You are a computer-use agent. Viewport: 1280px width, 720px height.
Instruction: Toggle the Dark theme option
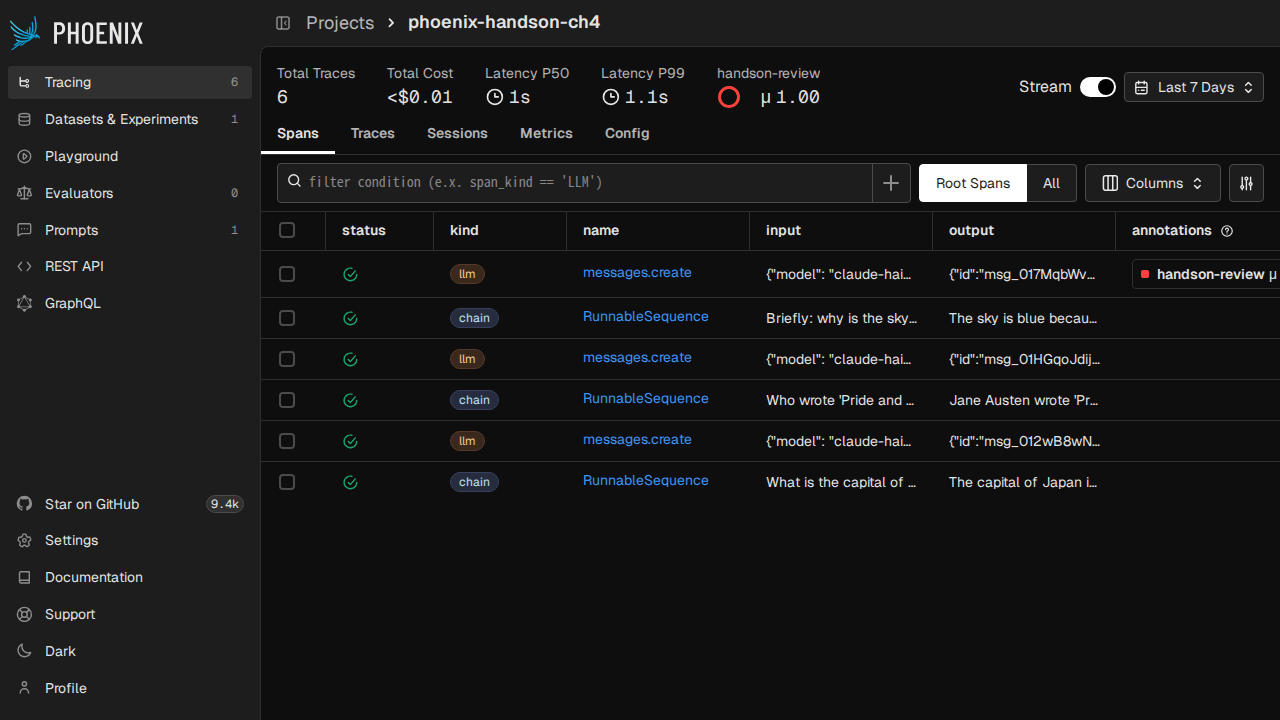click(x=60, y=651)
